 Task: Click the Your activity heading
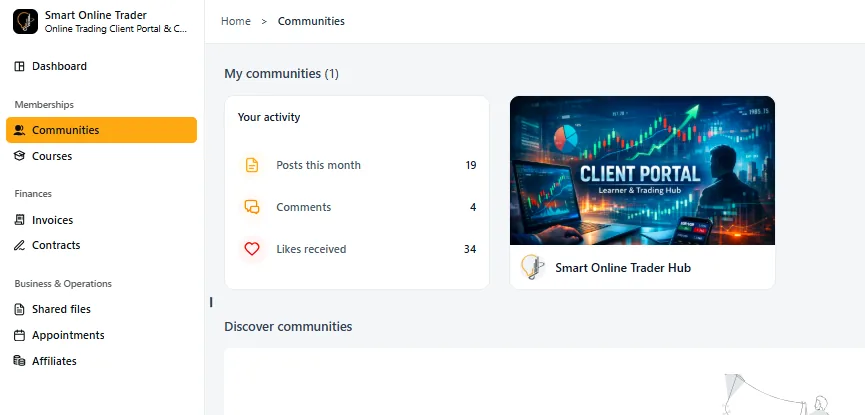click(269, 117)
